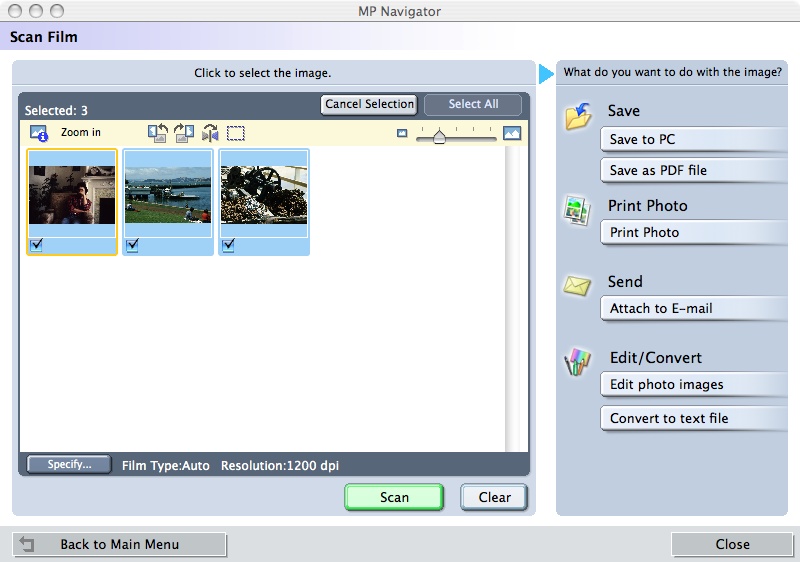The height and width of the screenshot is (562, 800).
Task: Uncheck the first thumbnail's checkbox
Action: coord(36,245)
